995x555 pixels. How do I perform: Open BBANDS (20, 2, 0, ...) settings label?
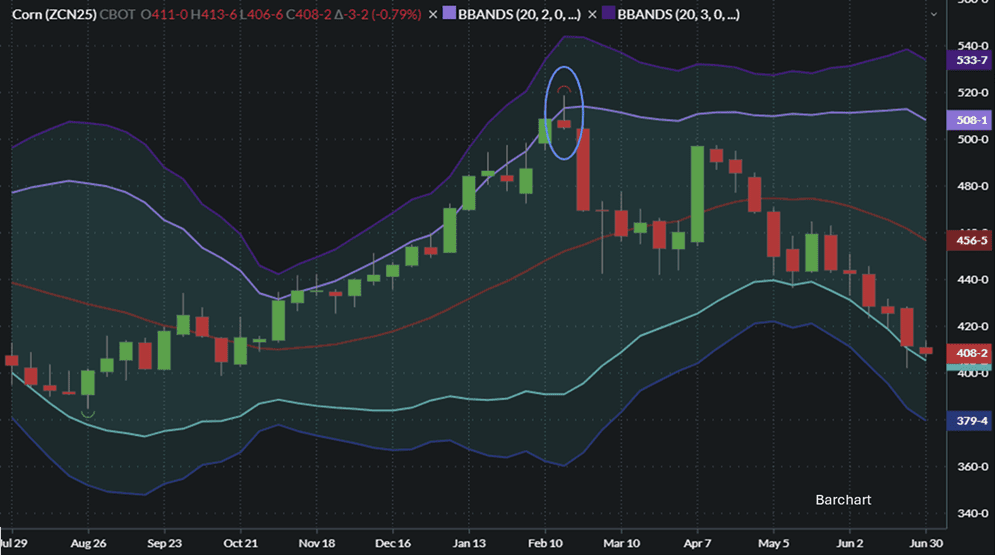[519, 15]
